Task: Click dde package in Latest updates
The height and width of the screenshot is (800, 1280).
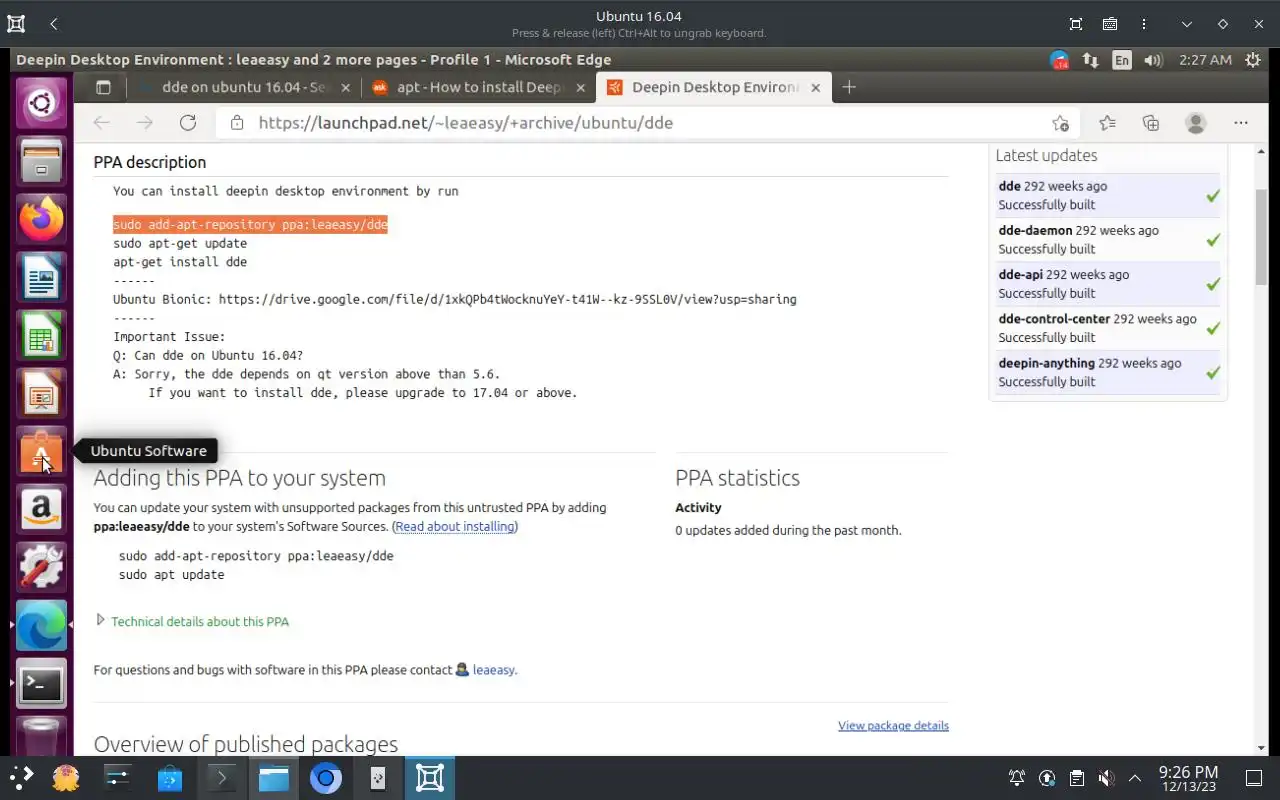Action: 1009,186
